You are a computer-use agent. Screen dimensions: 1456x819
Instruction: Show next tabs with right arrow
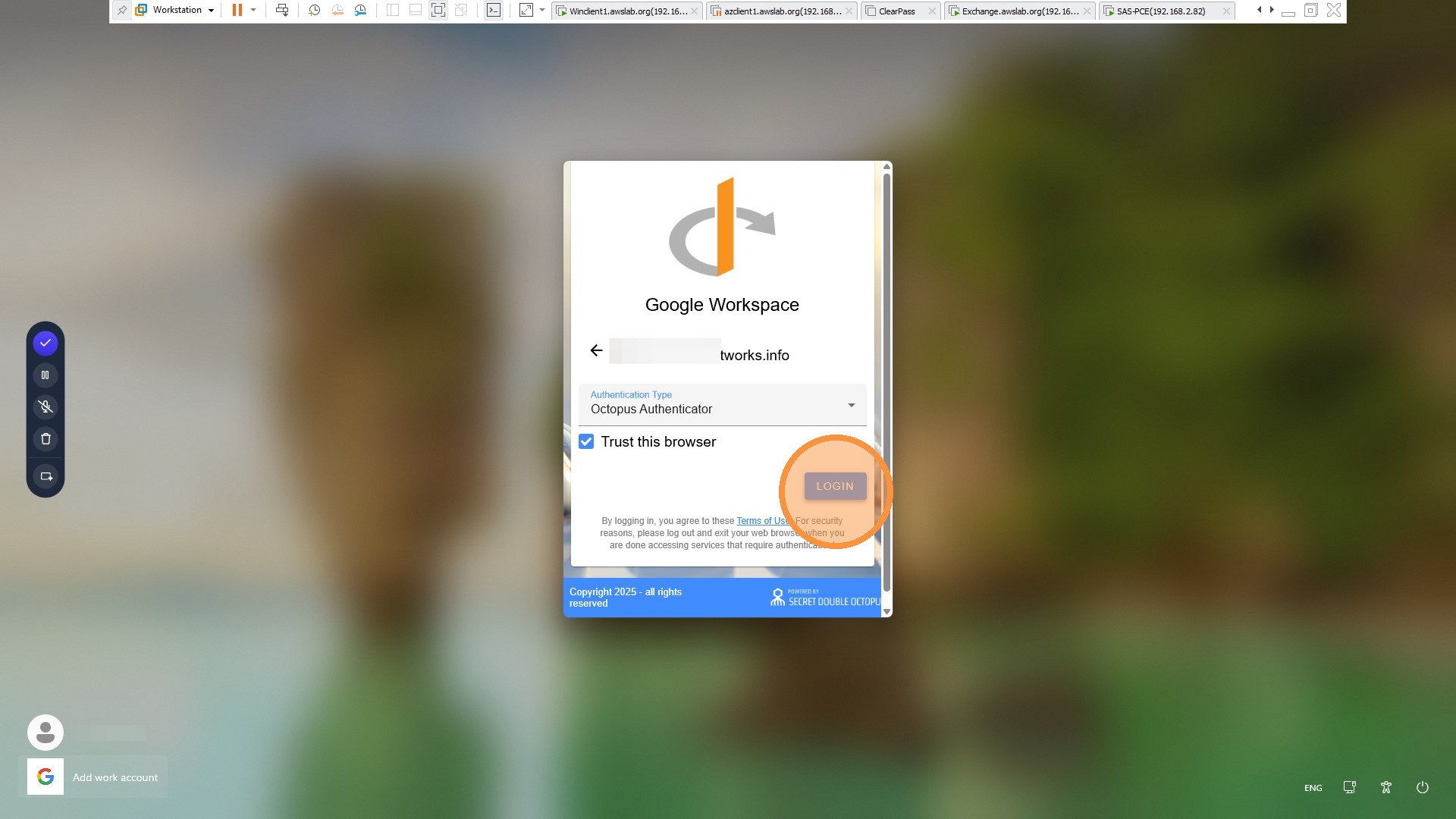[1272, 11]
